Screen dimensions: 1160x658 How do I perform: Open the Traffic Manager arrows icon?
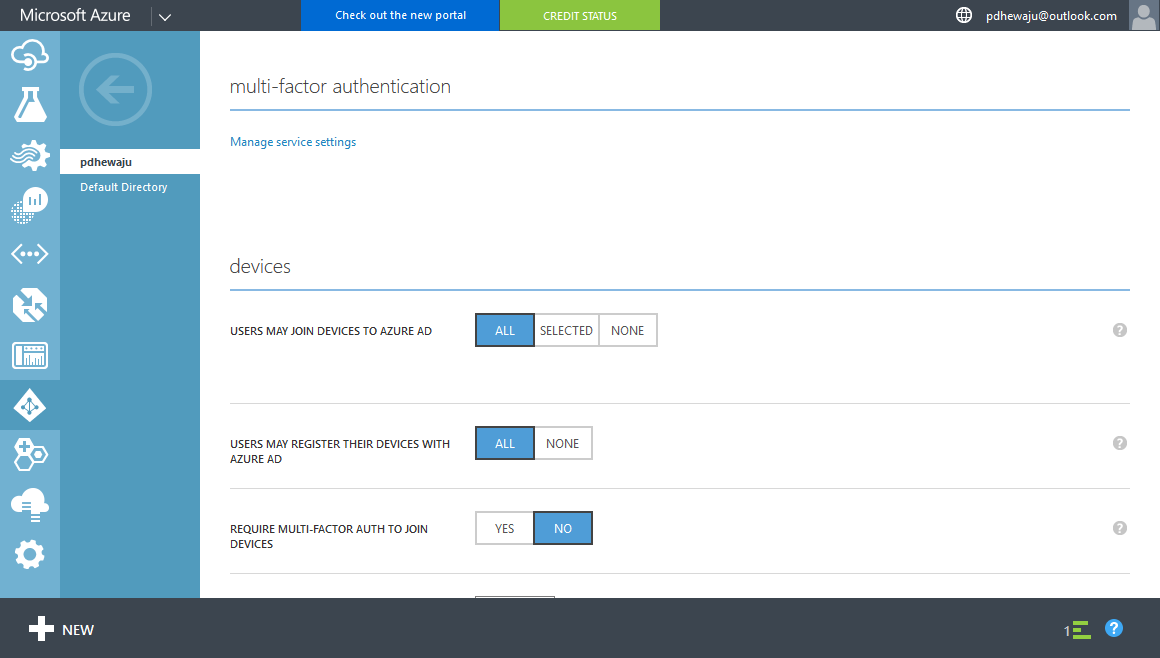(x=30, y=305)
